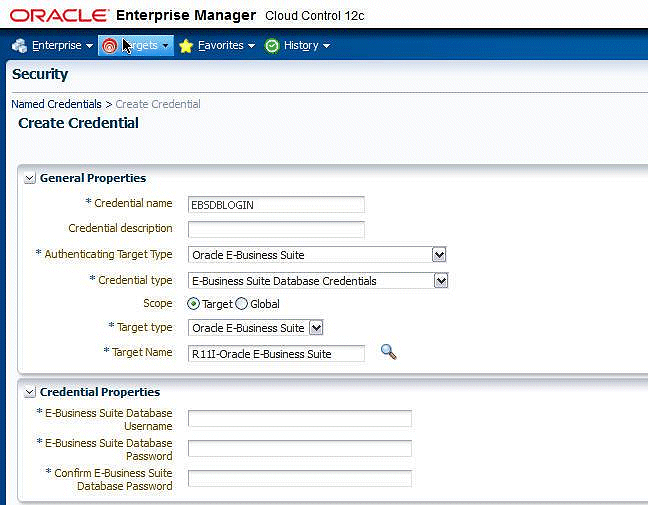Click the Scope label
648x505 pixels.
(158, 303)
